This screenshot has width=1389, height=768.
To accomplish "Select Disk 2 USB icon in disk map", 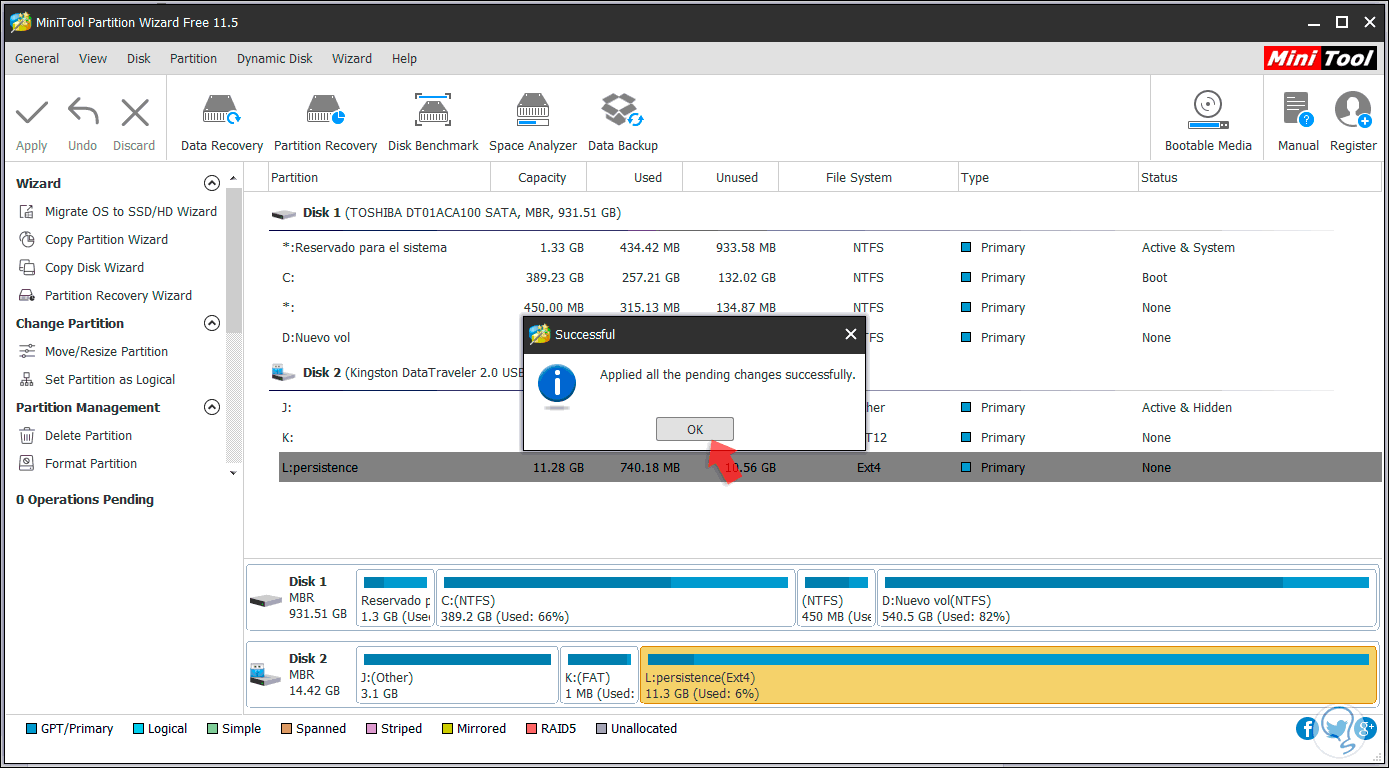I will click(265, 675).
